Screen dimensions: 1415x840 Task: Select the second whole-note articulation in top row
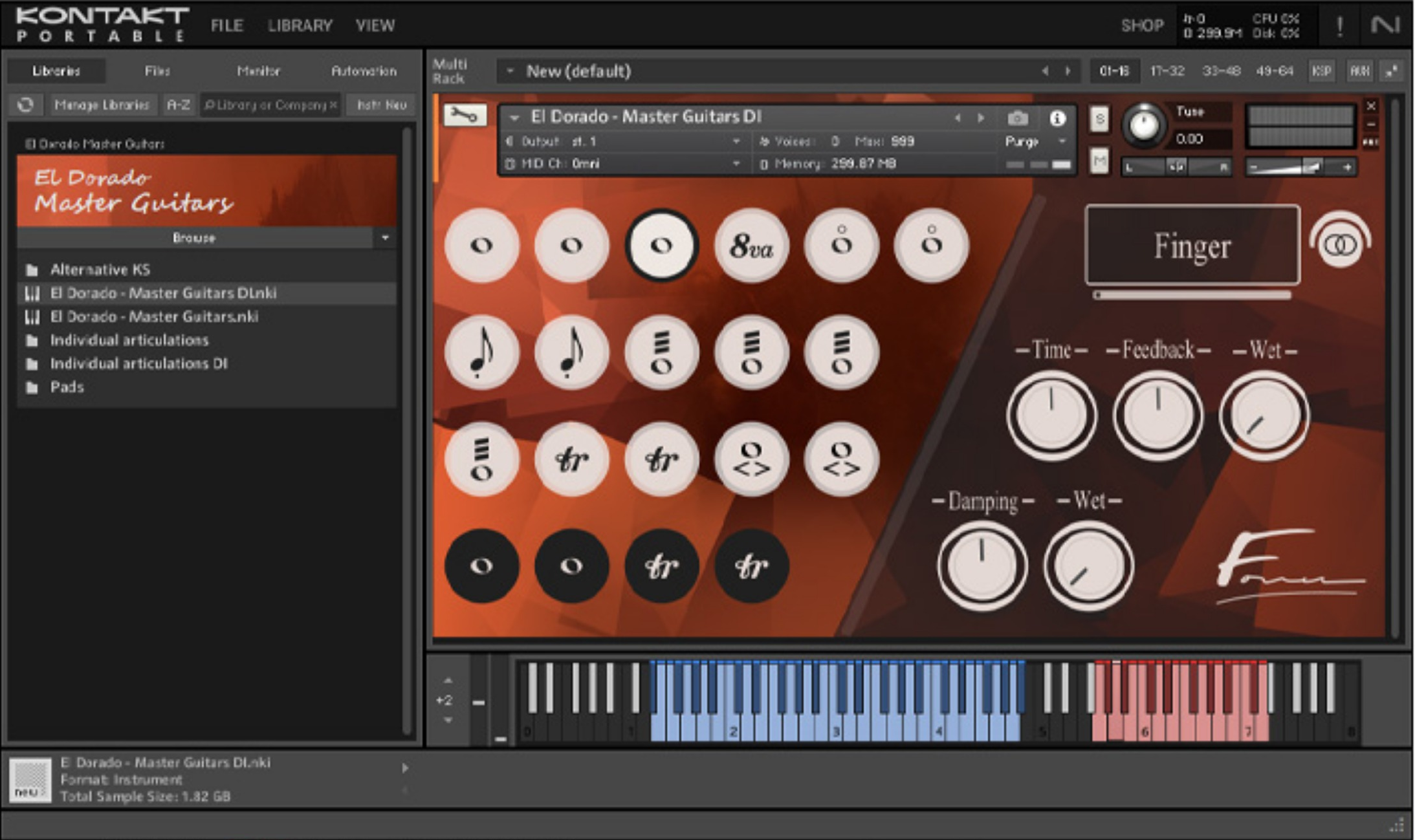[x=571, y=246]
